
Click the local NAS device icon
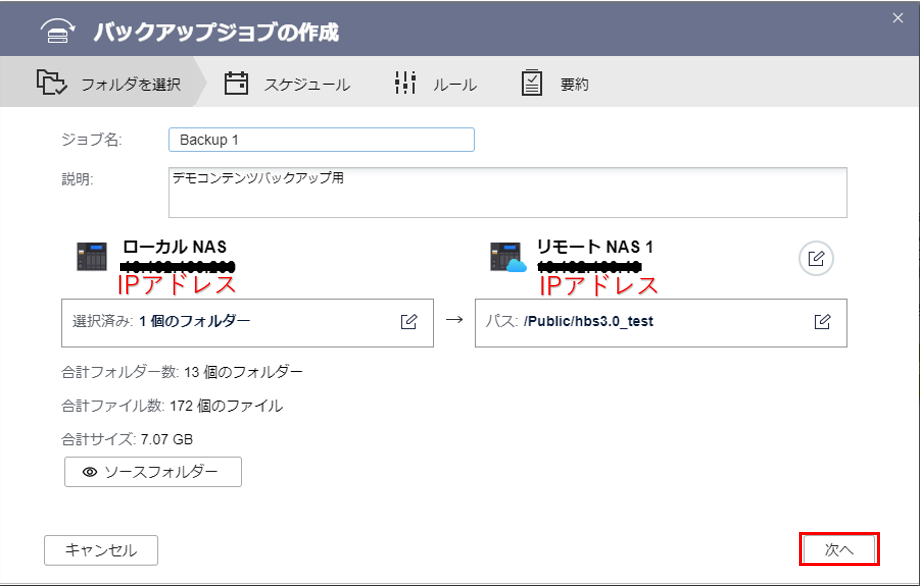click(92, 256)
